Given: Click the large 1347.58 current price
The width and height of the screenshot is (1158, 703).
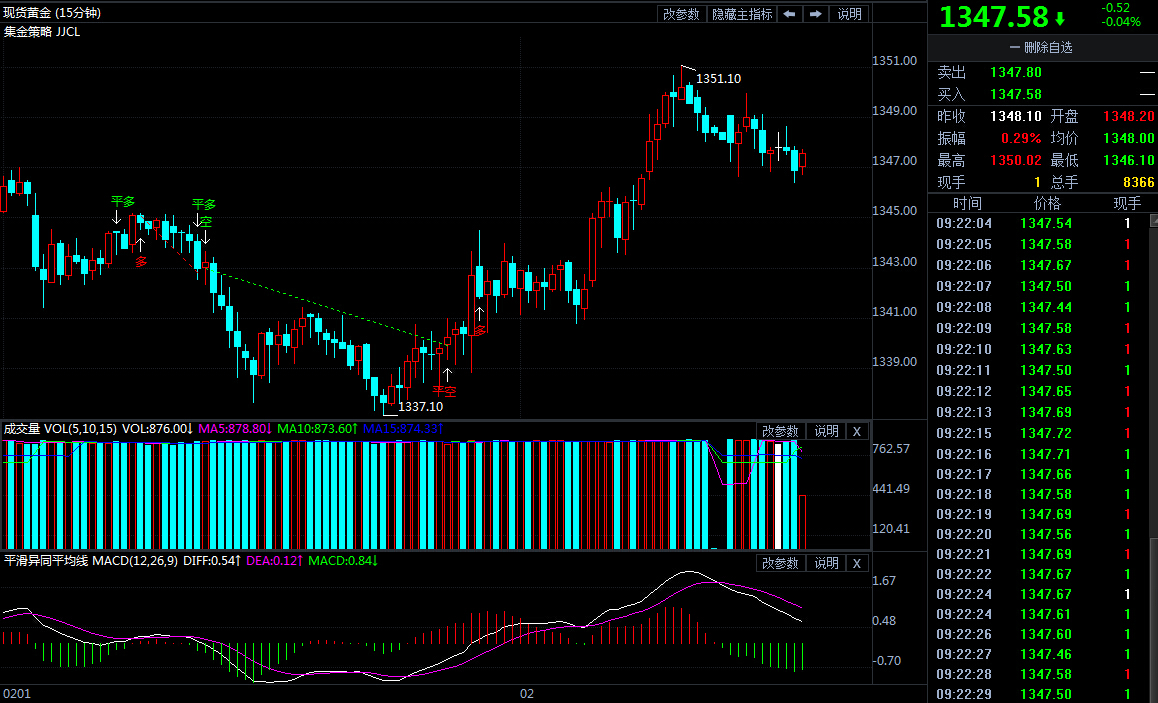Looking at the screenshot, I should pyautogui.click(x=994, y=18).
